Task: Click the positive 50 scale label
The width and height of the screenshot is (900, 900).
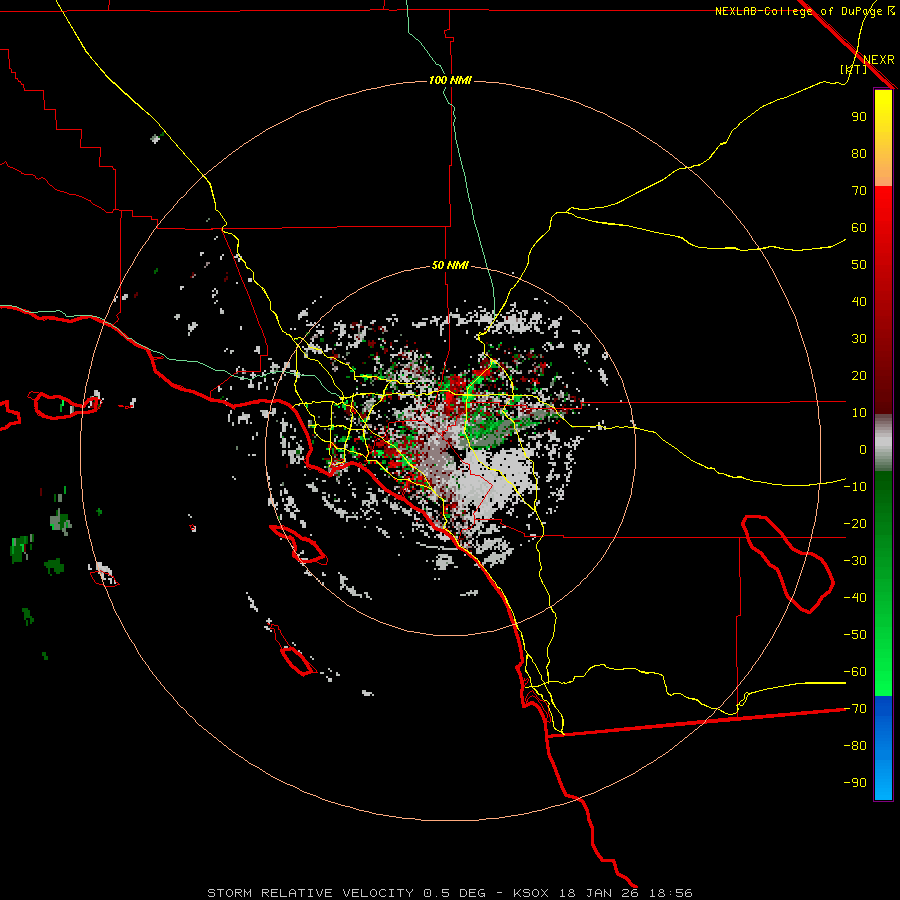Action: pos(859,265)
